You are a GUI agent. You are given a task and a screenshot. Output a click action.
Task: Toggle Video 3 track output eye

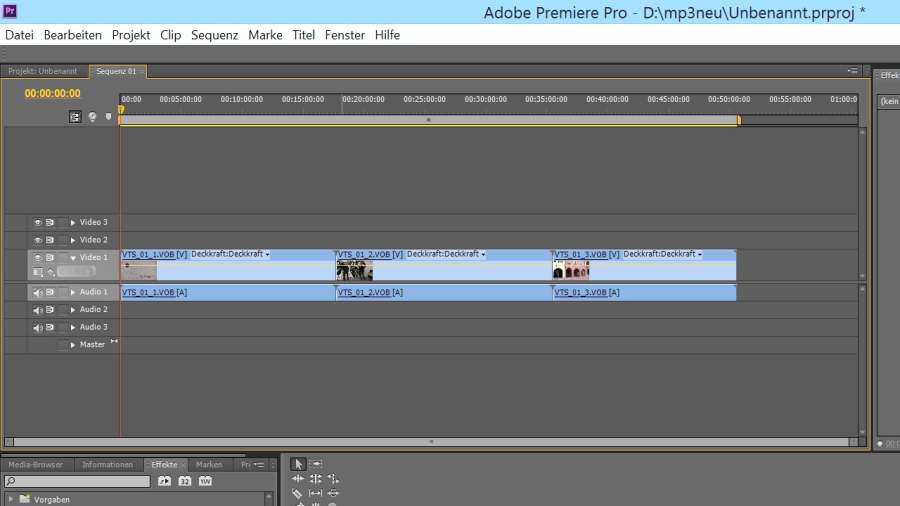(38, 223)
